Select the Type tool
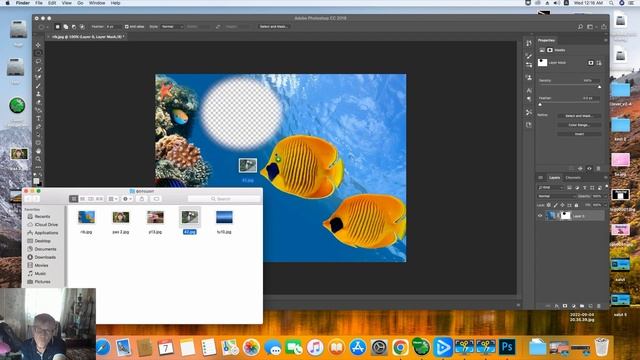The image size is (640, 360). pyautogui.click(x=38, y=118)
